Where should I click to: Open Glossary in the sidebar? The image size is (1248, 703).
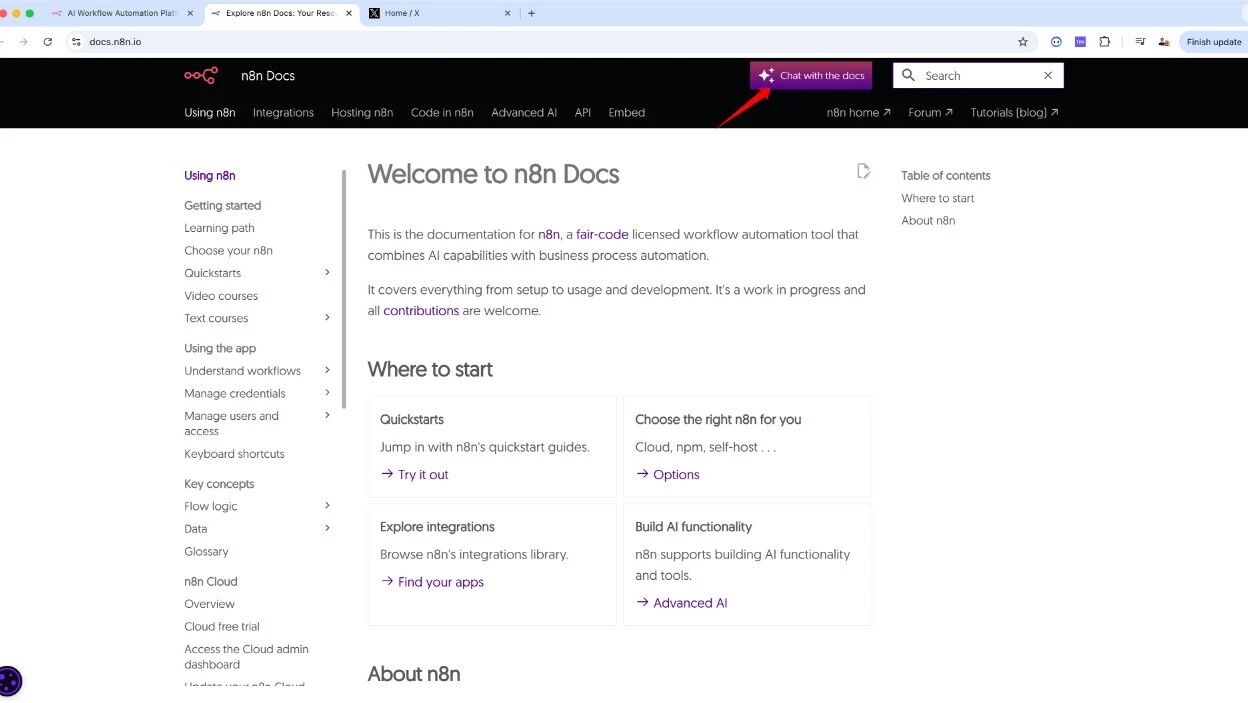[206, 552]
